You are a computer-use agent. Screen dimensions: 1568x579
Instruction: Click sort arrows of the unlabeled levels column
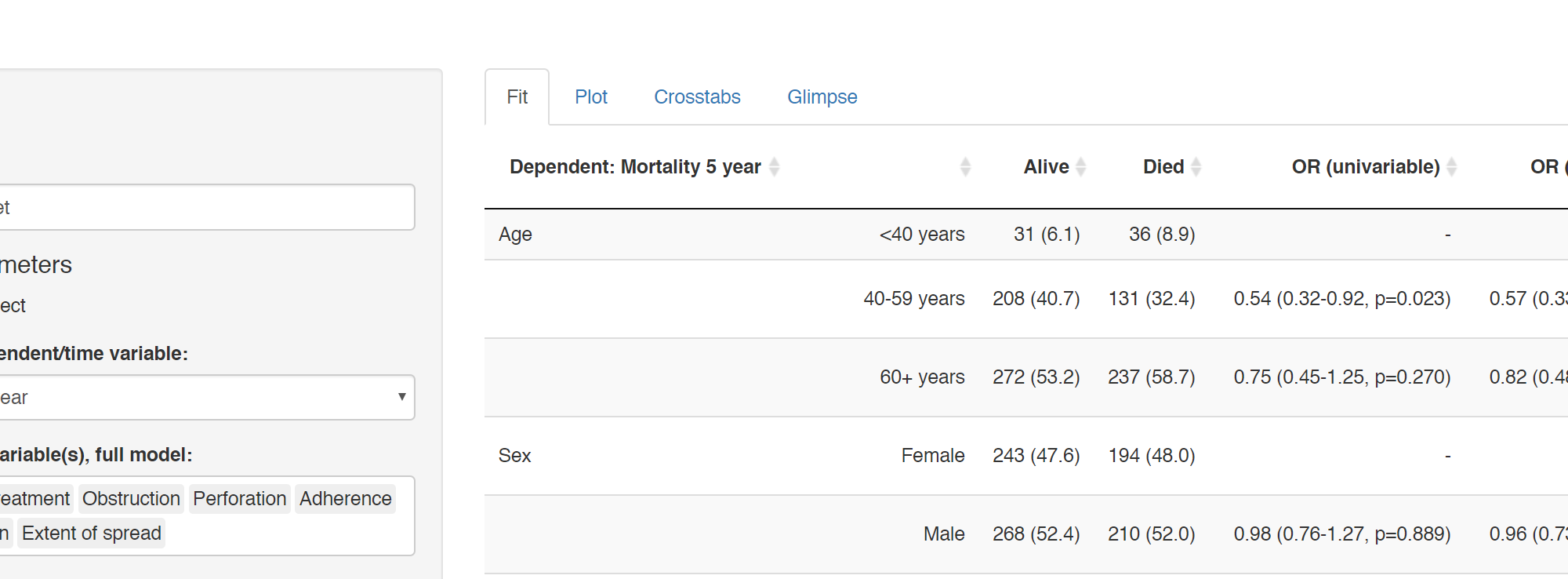tap(965, 167)
